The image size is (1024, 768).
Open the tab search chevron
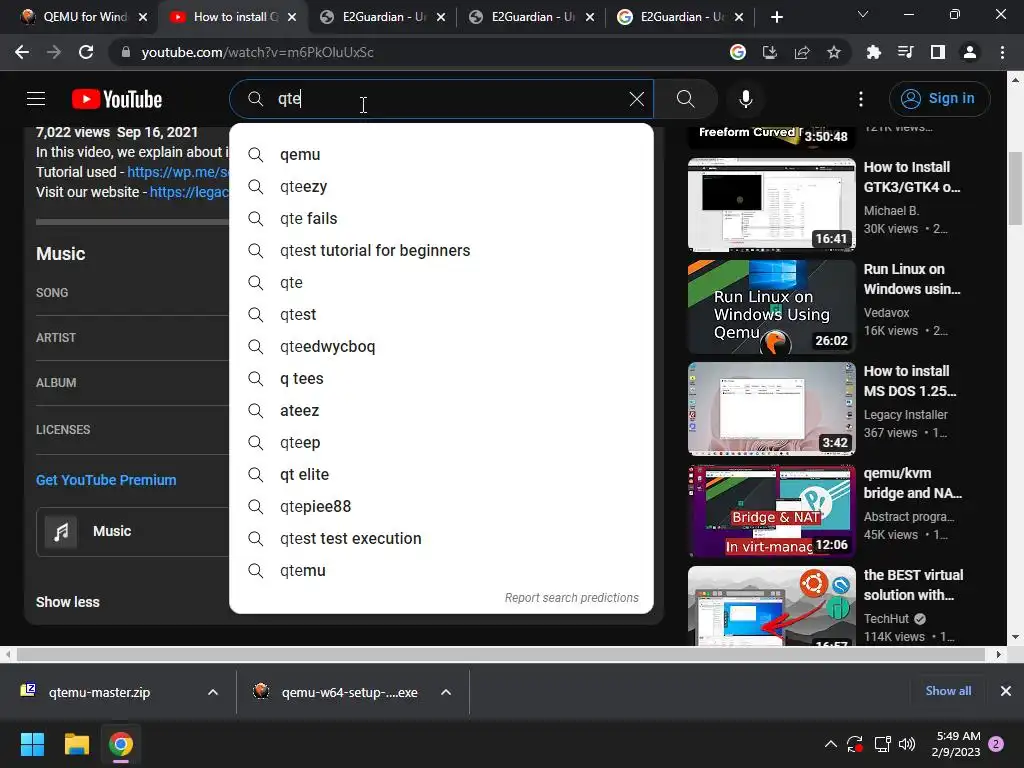pyautogui.click(x=863, y=14)
